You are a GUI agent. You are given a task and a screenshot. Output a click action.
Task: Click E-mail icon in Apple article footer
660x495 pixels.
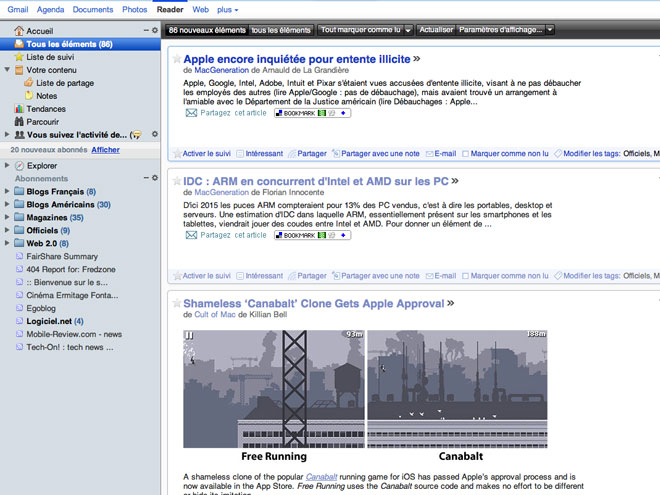(429, 154)
